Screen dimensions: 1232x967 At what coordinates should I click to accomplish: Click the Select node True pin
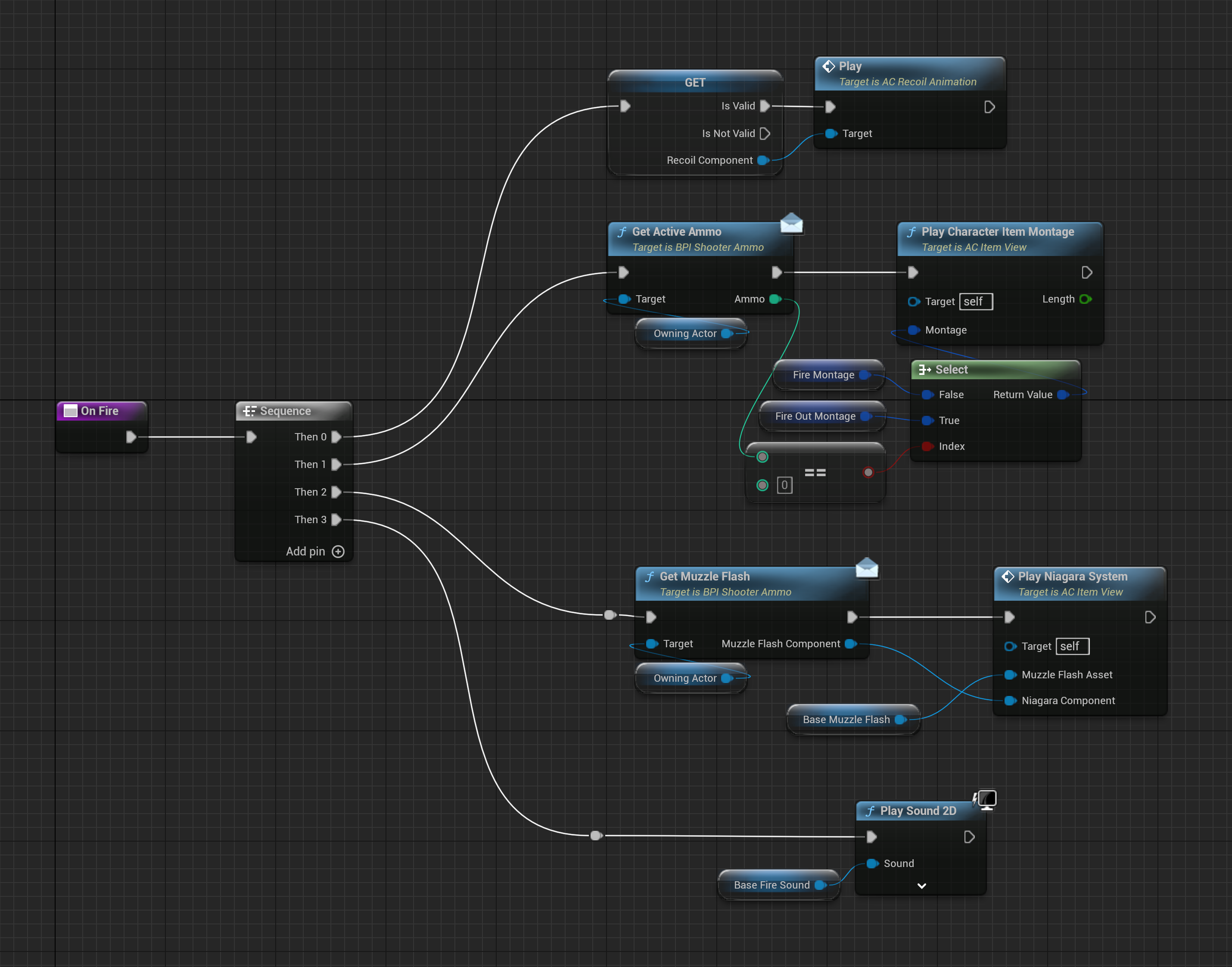point(927,421)
